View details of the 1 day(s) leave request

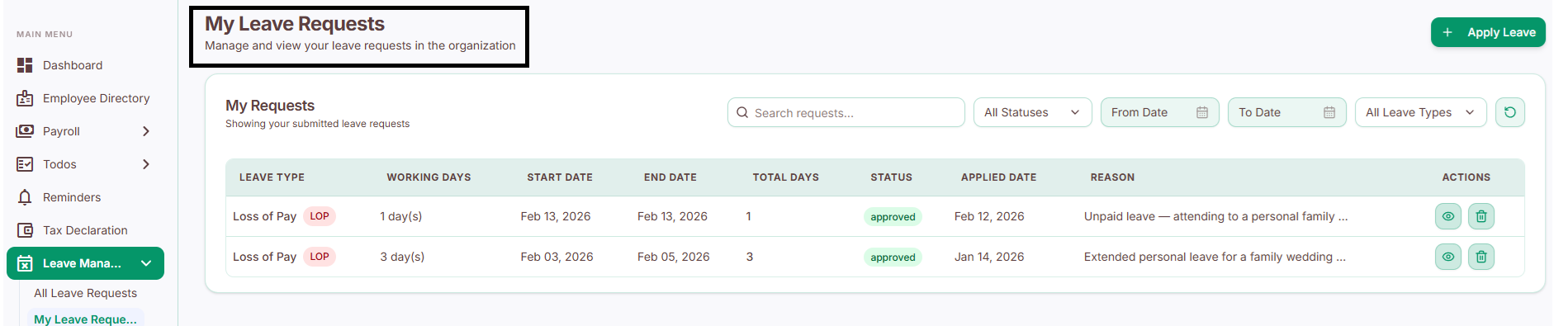(x=1447, y=216)
